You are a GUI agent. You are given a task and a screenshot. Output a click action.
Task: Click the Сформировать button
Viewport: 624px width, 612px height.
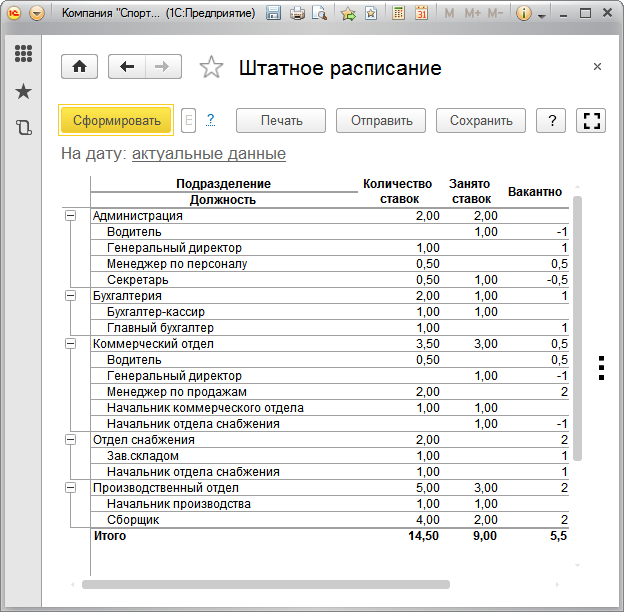pos(116,121)
